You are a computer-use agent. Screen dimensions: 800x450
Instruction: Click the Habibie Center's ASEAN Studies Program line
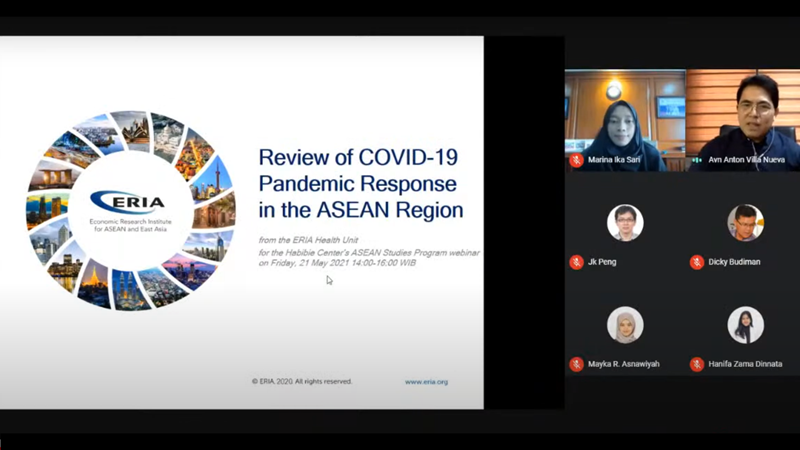click(369, 253)
